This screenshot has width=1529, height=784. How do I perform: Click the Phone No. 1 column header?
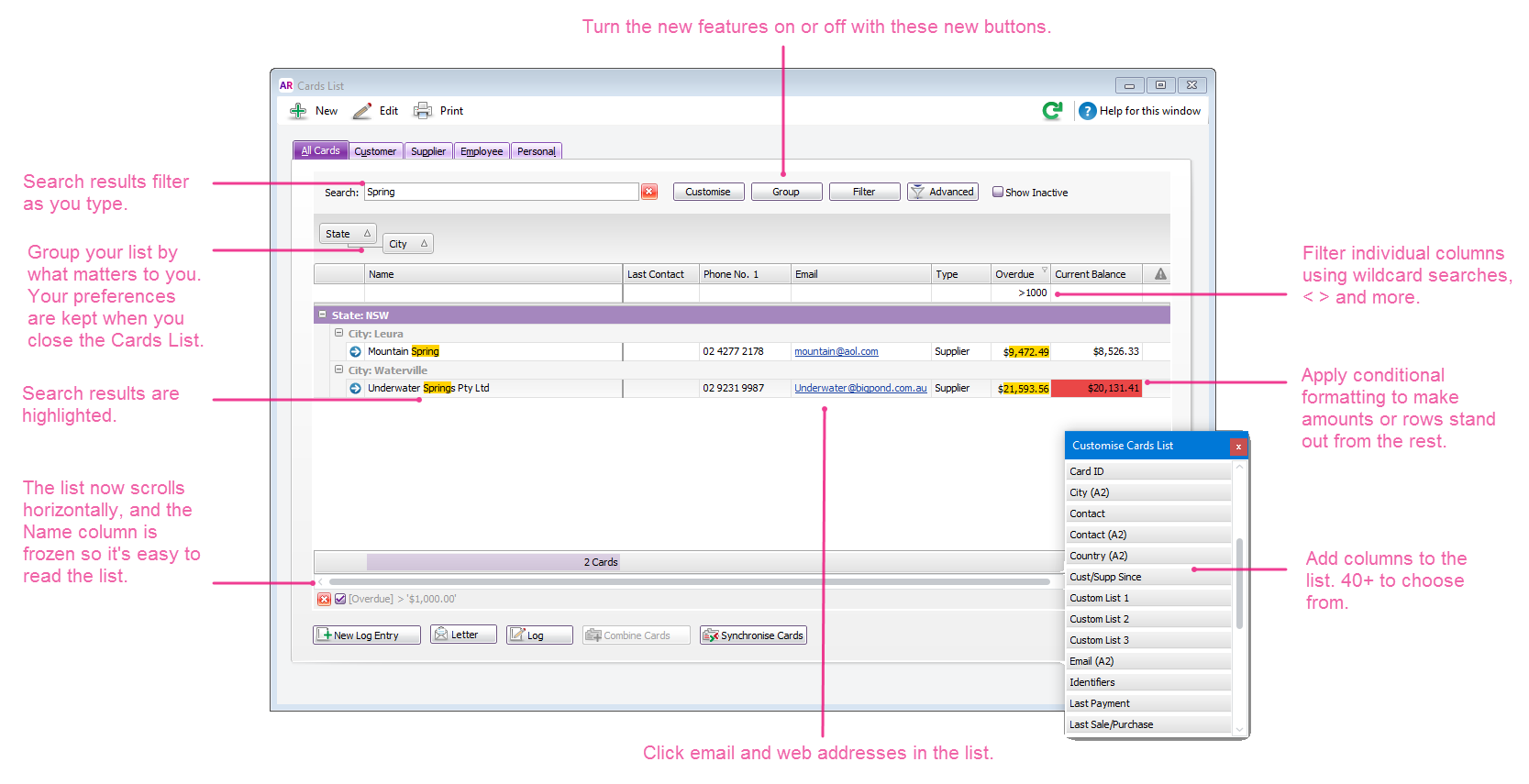pyautogui.click(x=745, y=274)
